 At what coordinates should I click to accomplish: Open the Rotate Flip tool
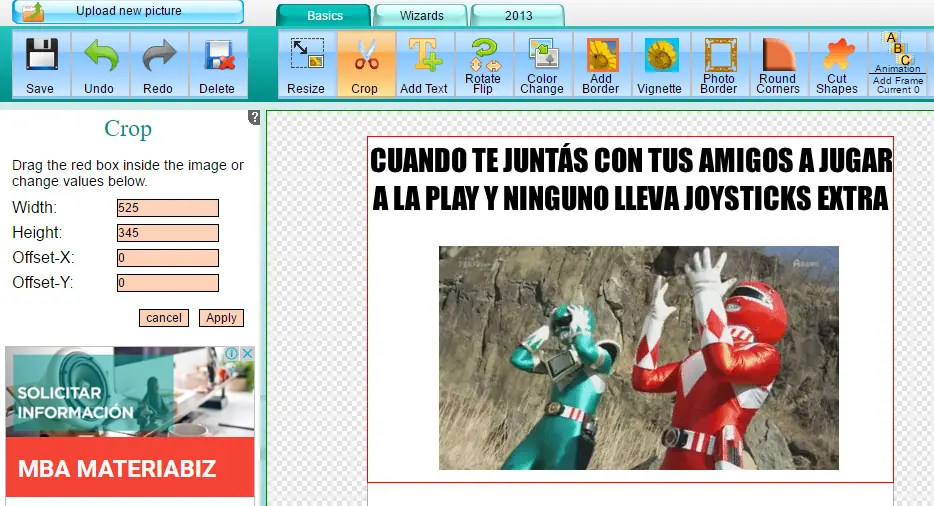coord(484,64)
